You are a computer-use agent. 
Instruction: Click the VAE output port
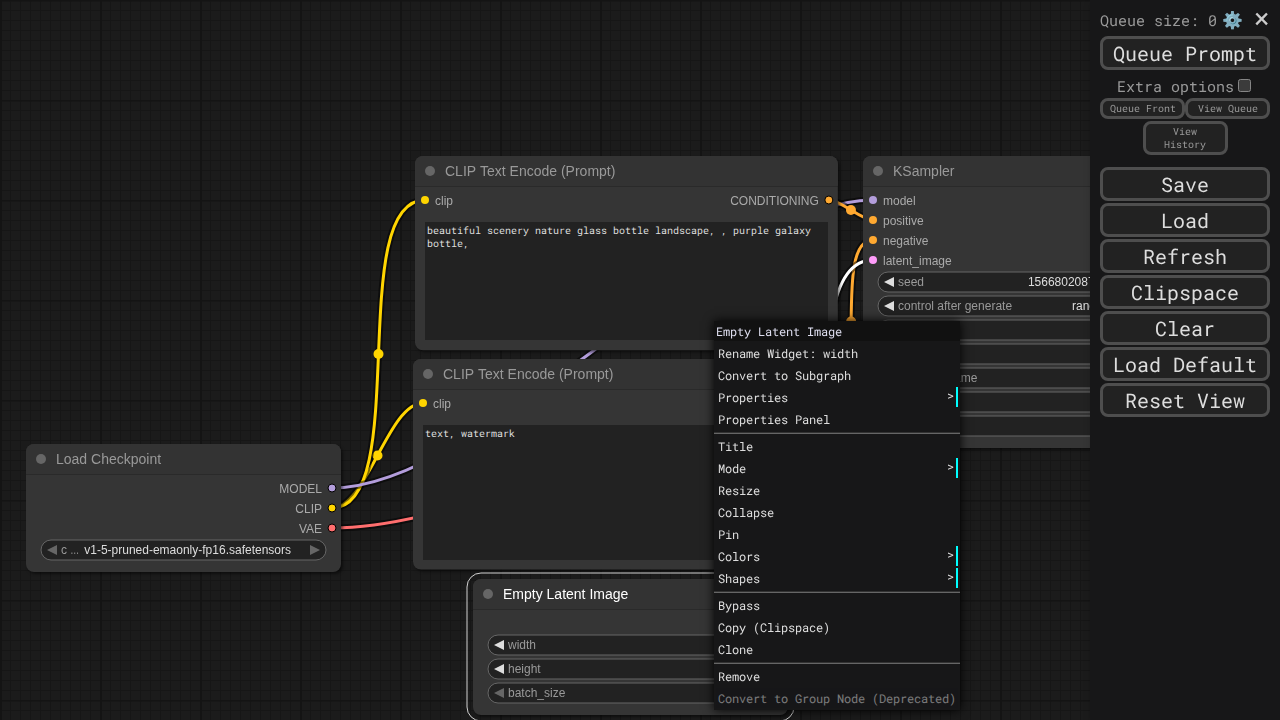(x=332, y=528)
